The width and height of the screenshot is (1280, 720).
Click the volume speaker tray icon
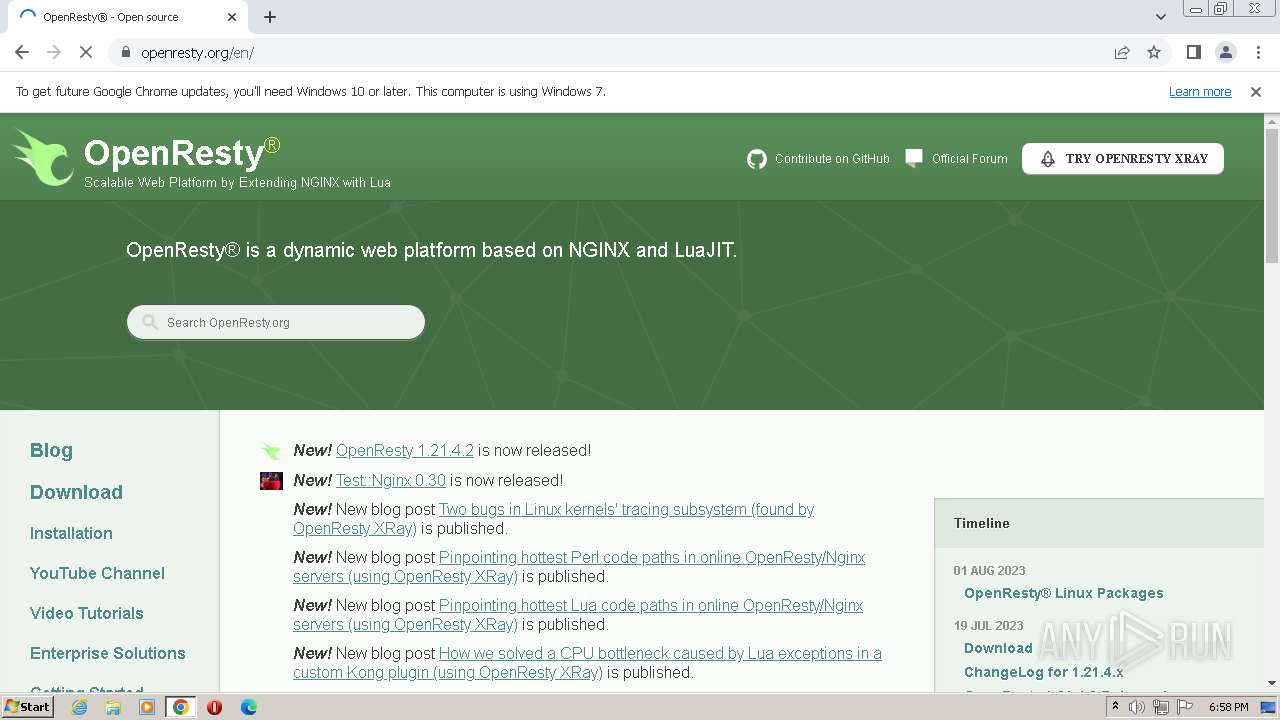point(1137,707)
